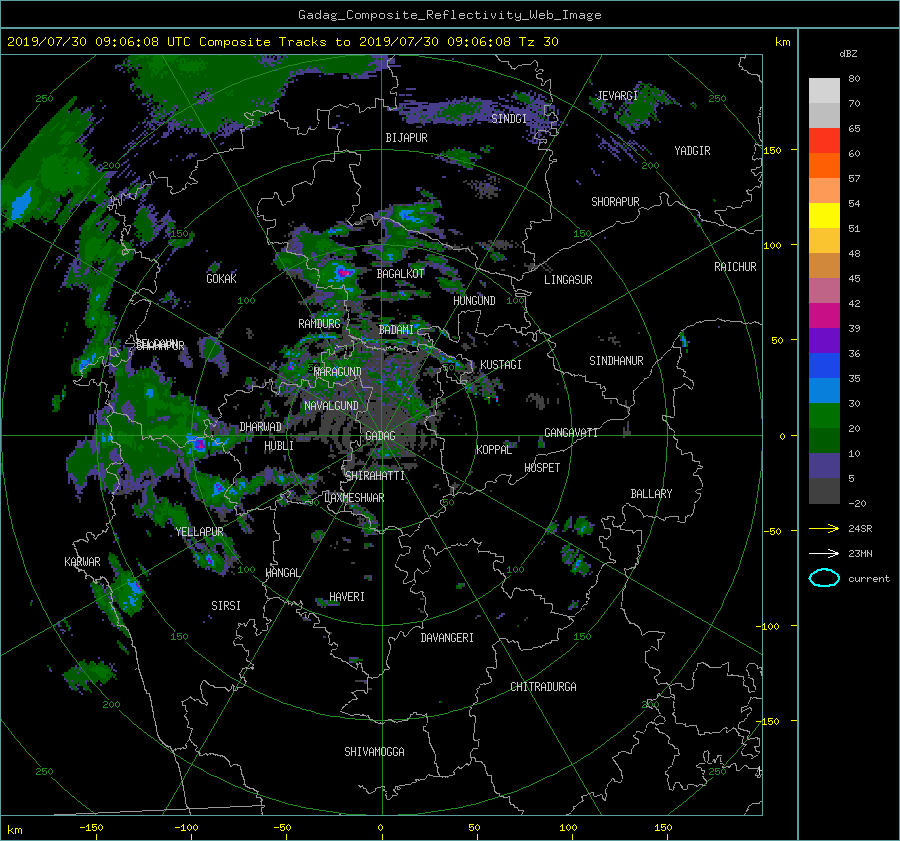Image resolution: width=900 pixels, height=841 pixels.
Task: Select the light blue 30-35 dBZ legend swatch
Action: click(824, 391)
